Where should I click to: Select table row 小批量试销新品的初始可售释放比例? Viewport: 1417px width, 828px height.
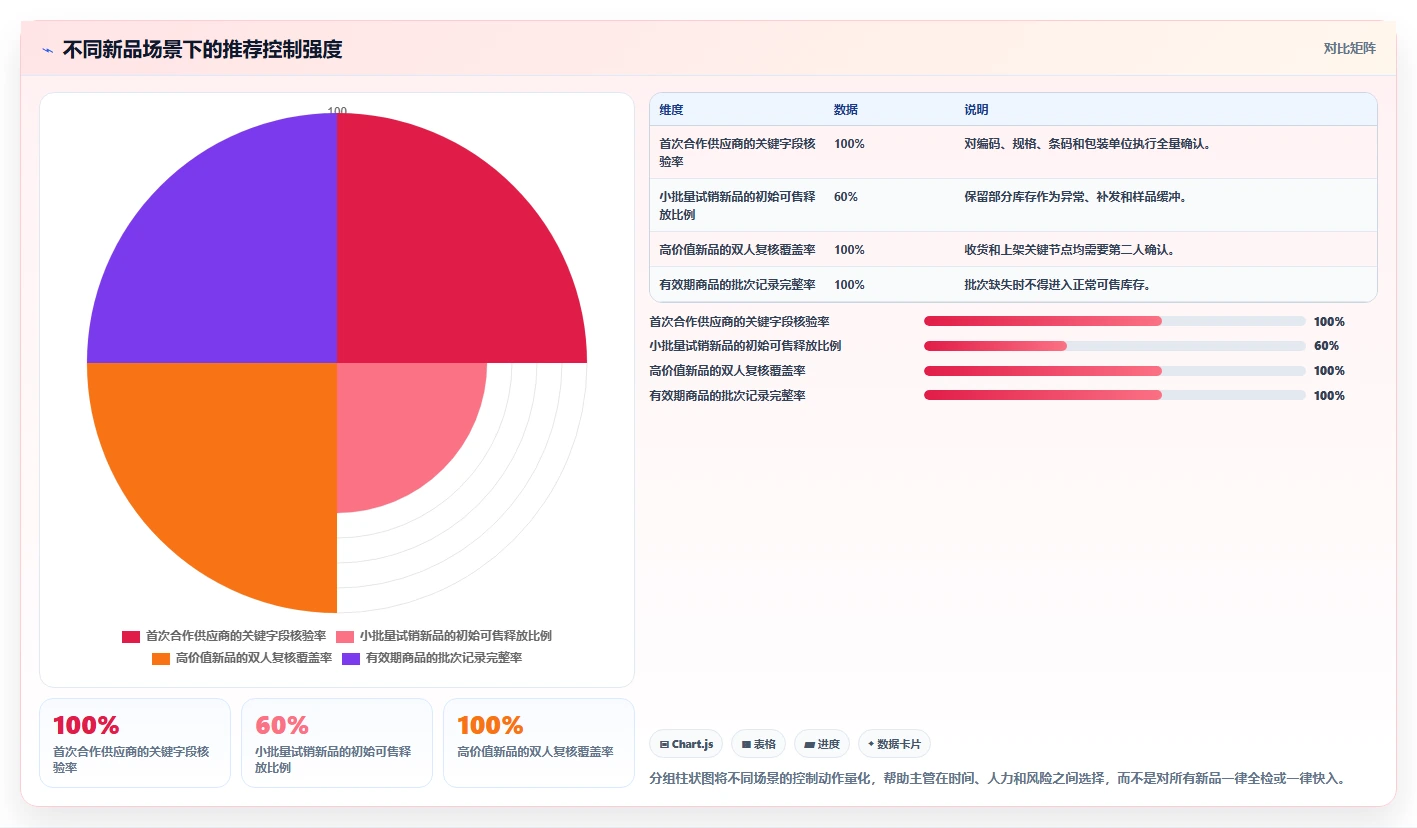pyautogui.click(x=1013, y=205)
